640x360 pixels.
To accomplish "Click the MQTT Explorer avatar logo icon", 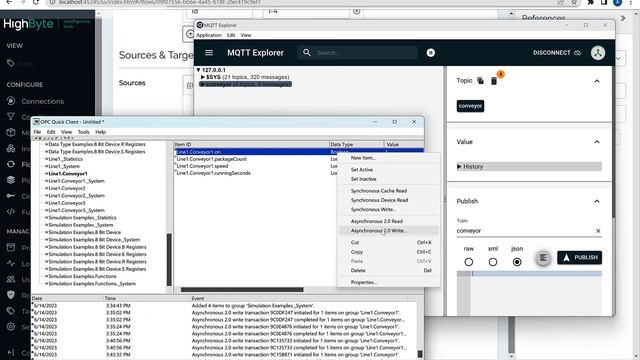I will [598, 53].
